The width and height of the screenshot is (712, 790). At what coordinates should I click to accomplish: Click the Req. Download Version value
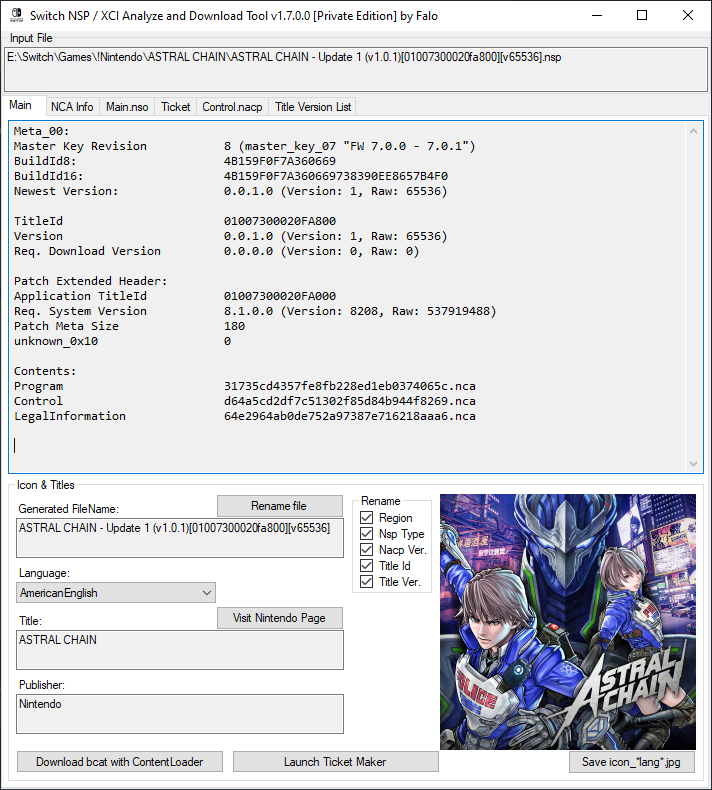tap(321, 251)
